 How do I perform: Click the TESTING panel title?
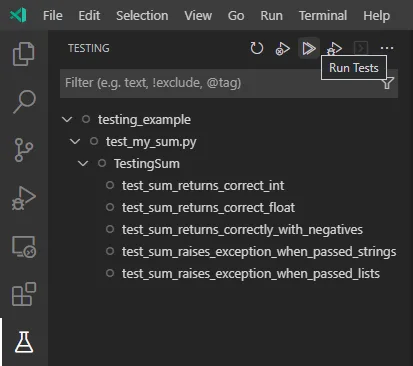pyautogui.click(x=89, y=48)
